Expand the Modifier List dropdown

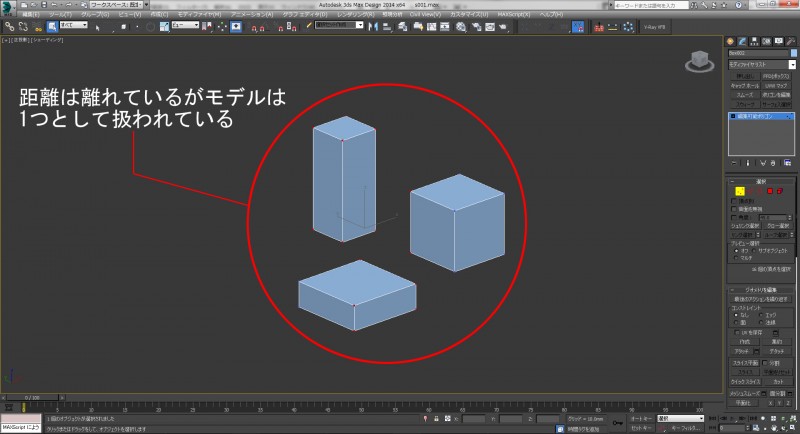(760, 63)
